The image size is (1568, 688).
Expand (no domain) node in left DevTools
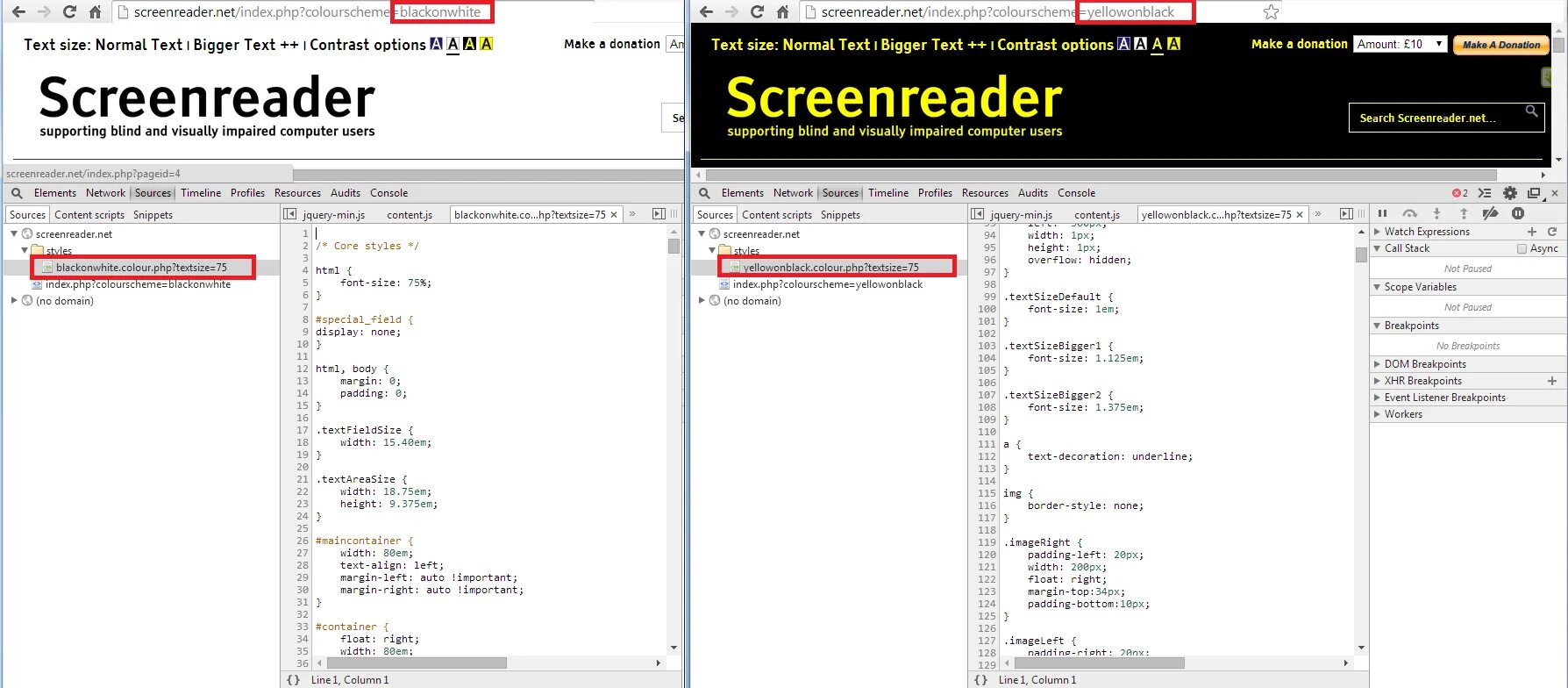[x=14, y=301]
